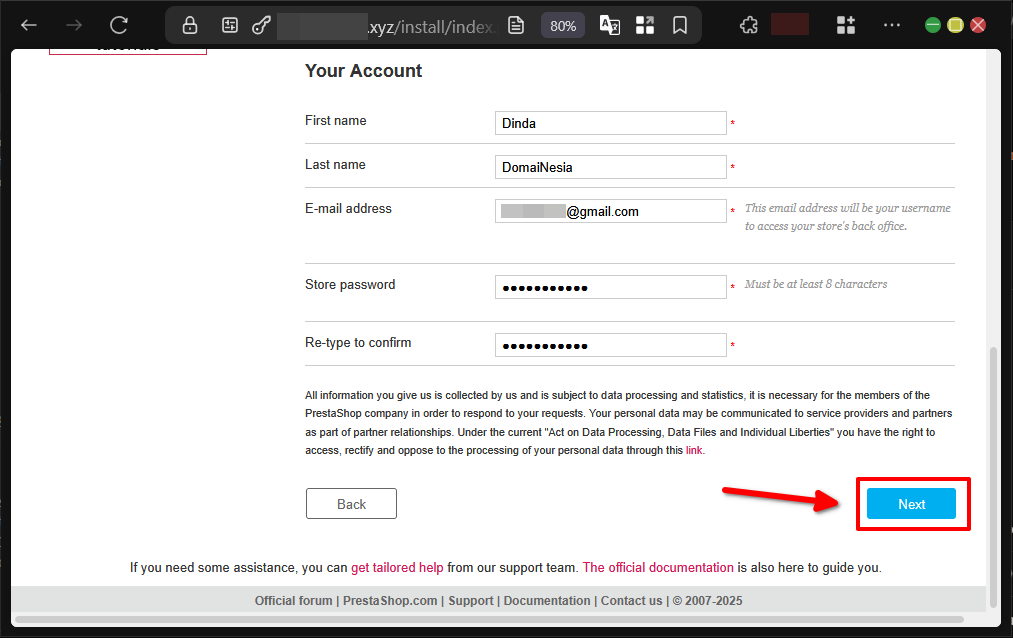This screenshot has height=638, width=1013.
Task: Click into the Store password field
Action: point(610,287)
